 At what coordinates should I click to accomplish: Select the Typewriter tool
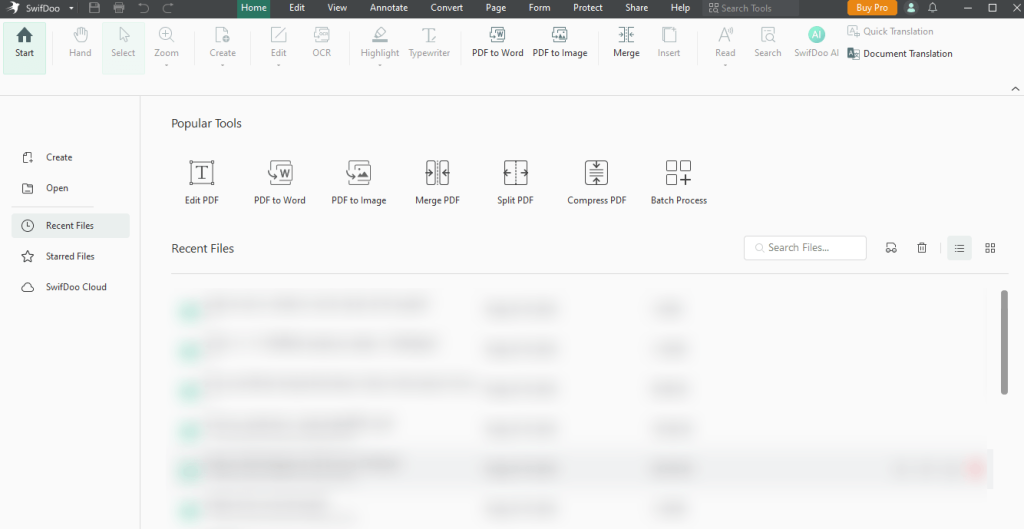point(429,43)
